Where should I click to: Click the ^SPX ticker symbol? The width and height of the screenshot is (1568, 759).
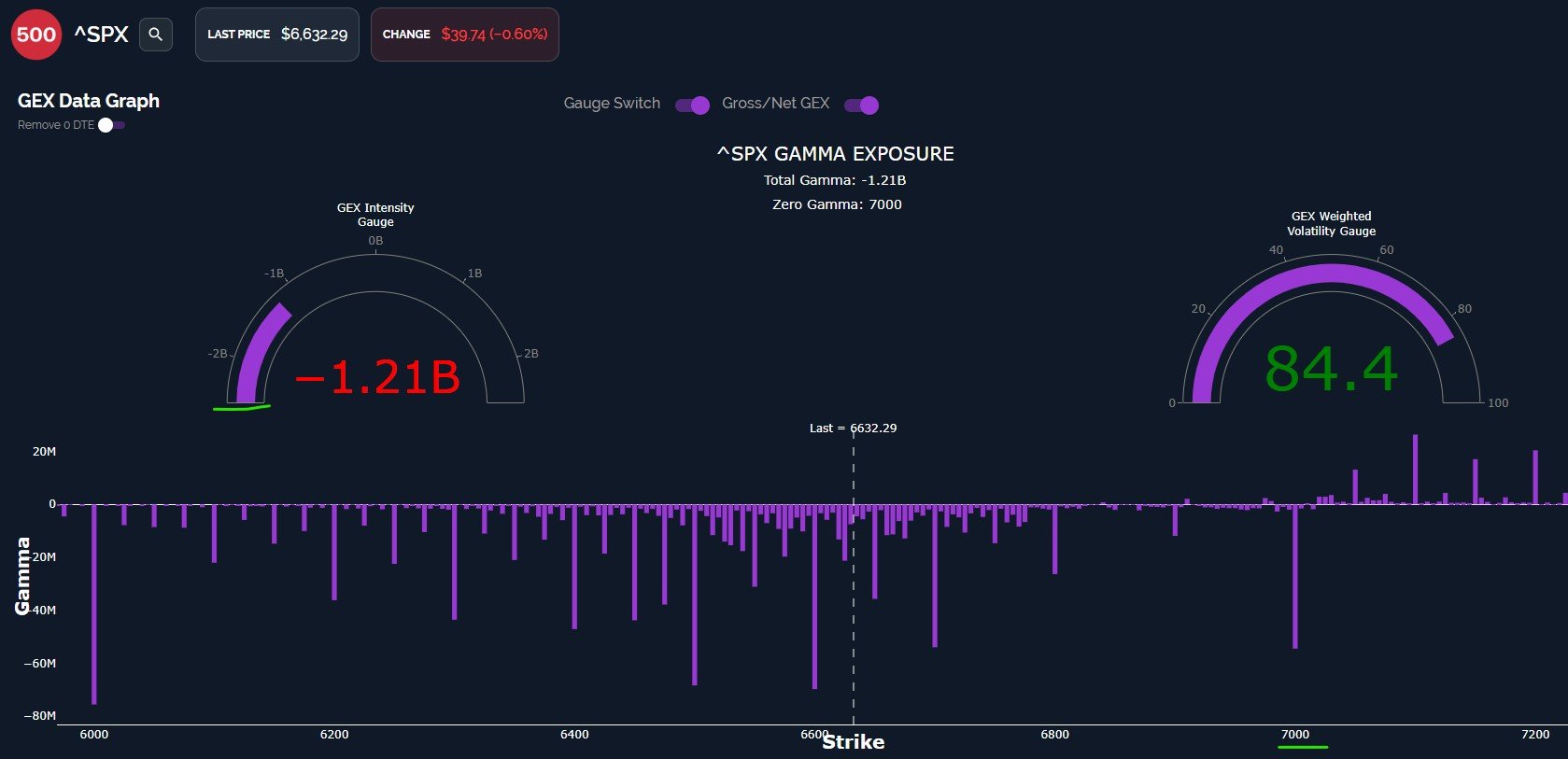click(101, 35)
